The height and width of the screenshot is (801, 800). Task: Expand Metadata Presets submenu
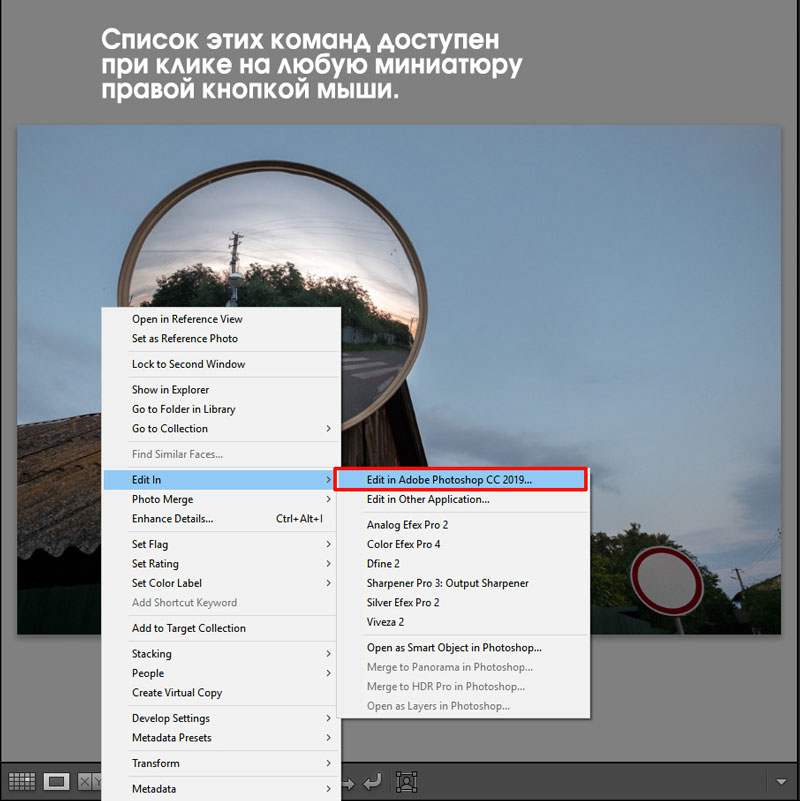[x=222, y=737]
